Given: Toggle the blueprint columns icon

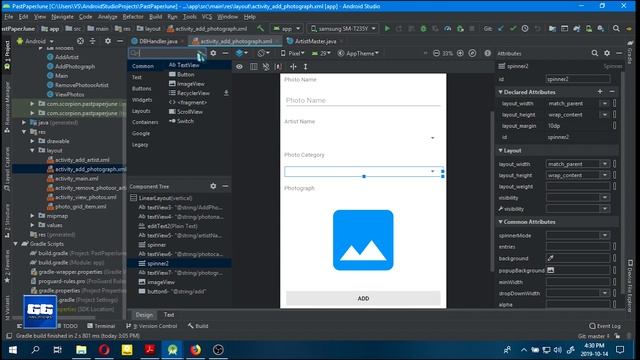Looking at the screenshot, I should (x=253, y=67).
